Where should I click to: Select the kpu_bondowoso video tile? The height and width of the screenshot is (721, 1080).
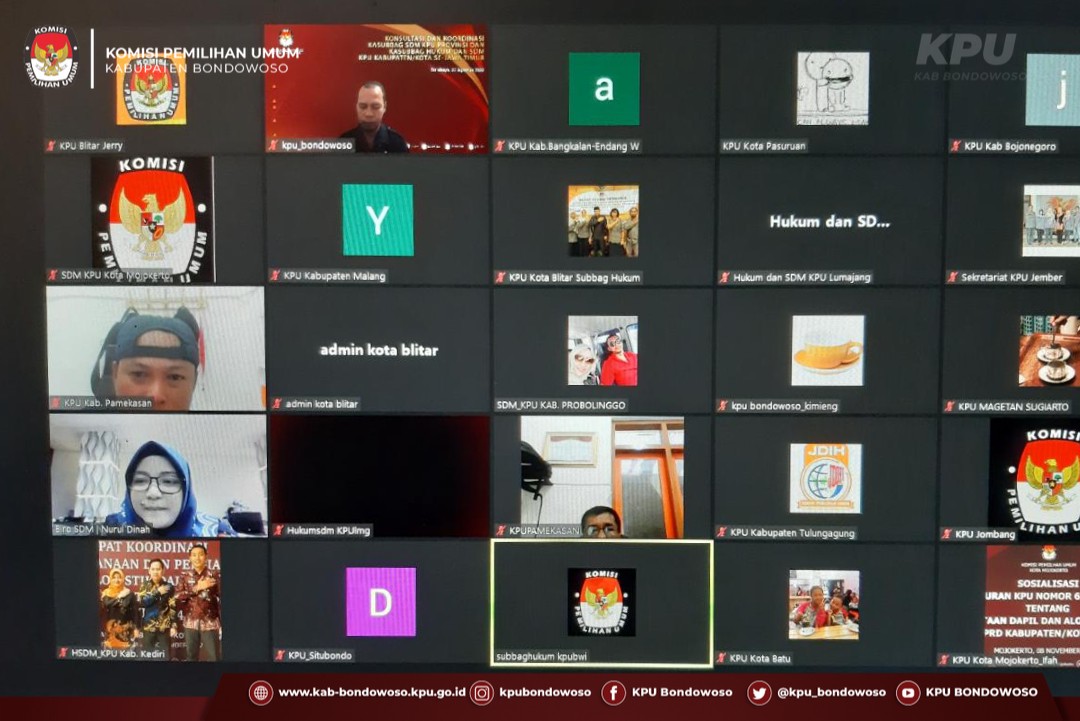tap(375, 90)
